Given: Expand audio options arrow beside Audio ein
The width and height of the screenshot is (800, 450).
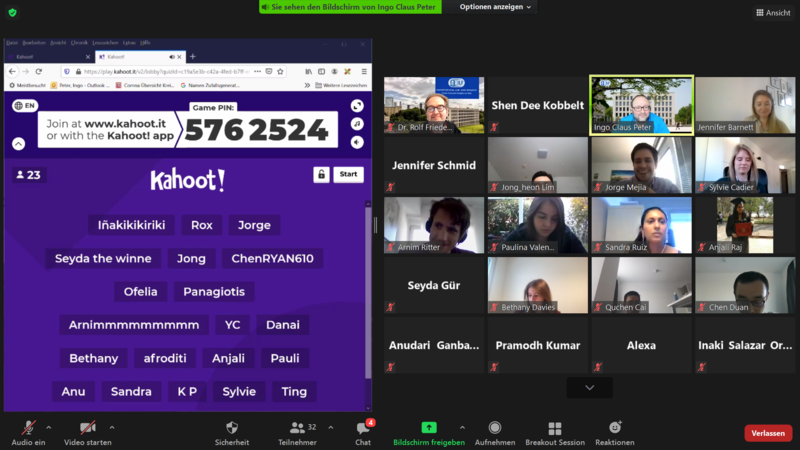Looking at the screenshot, I should 48,428.
